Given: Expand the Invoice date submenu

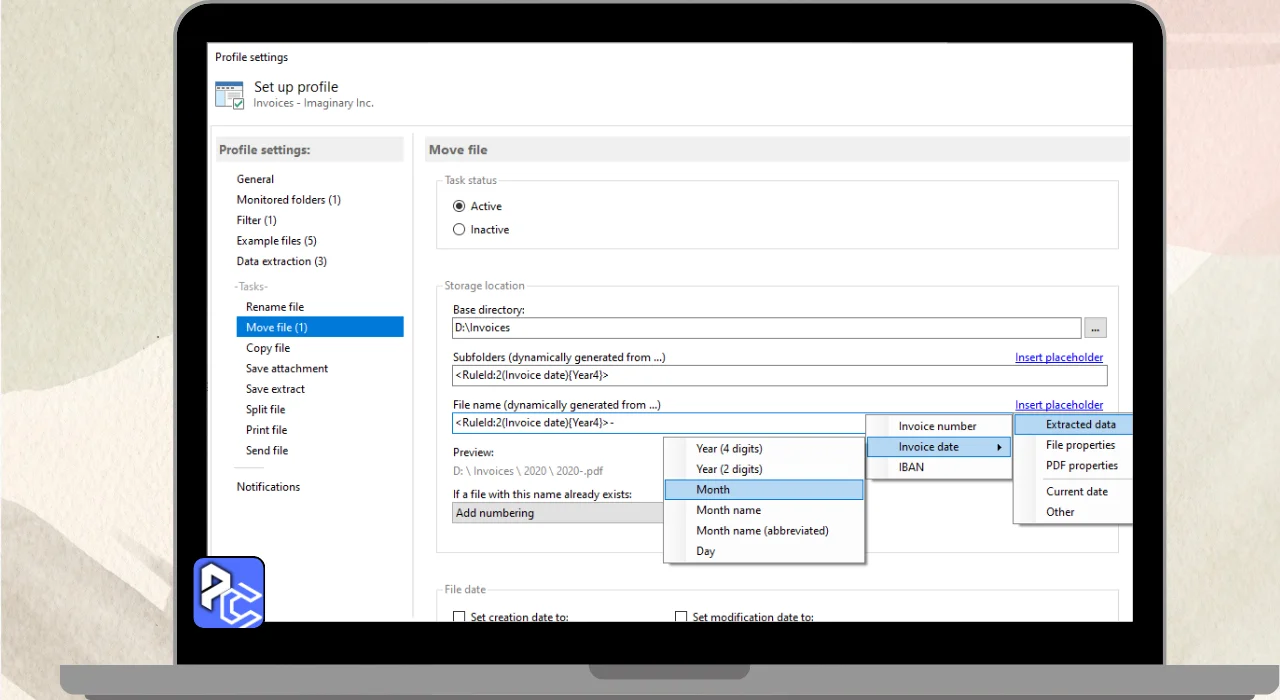Looking at the screenshot, I should [938, 447].
